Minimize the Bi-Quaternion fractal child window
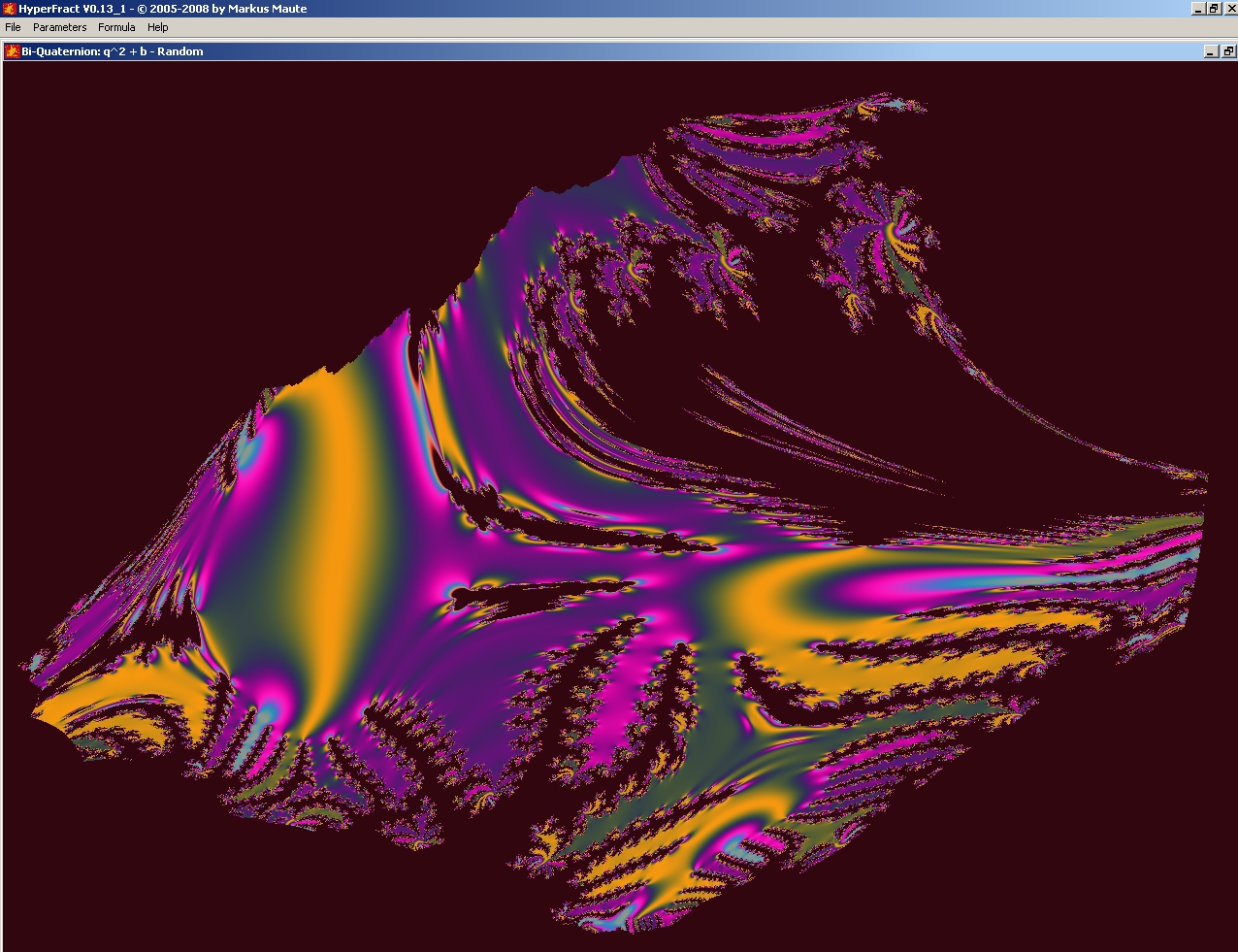The height and width of the screenshot is (952, 1238). coord(1211,51)
